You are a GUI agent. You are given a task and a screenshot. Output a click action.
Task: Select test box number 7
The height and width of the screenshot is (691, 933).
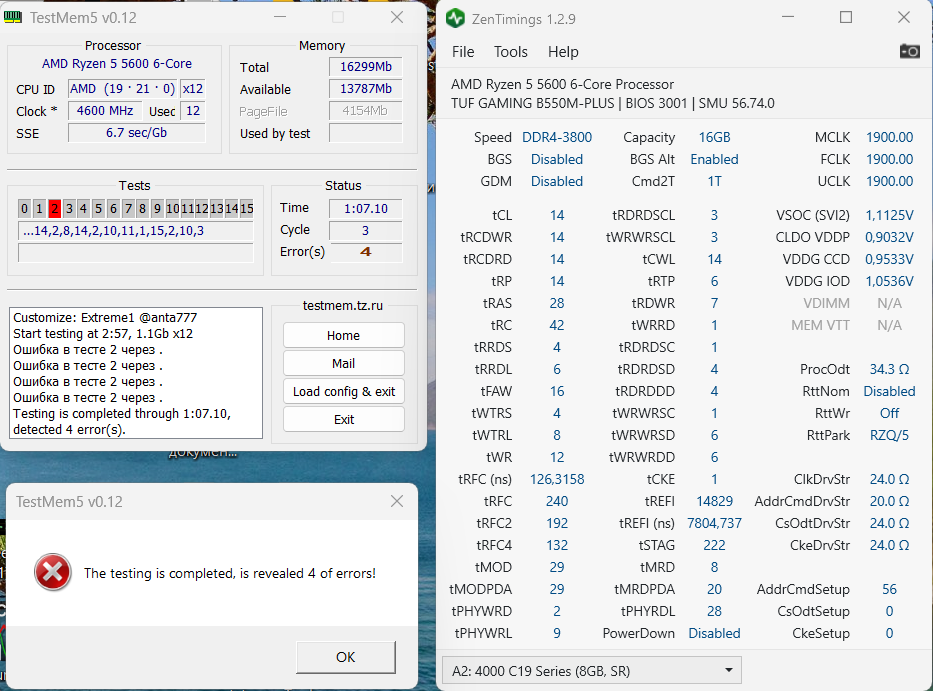pos(128,208)
